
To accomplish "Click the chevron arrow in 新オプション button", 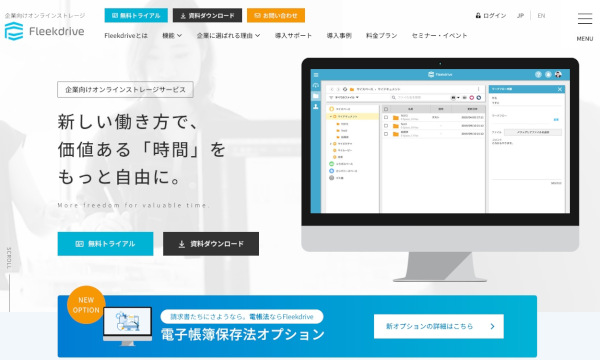I will tap(492, 326).
